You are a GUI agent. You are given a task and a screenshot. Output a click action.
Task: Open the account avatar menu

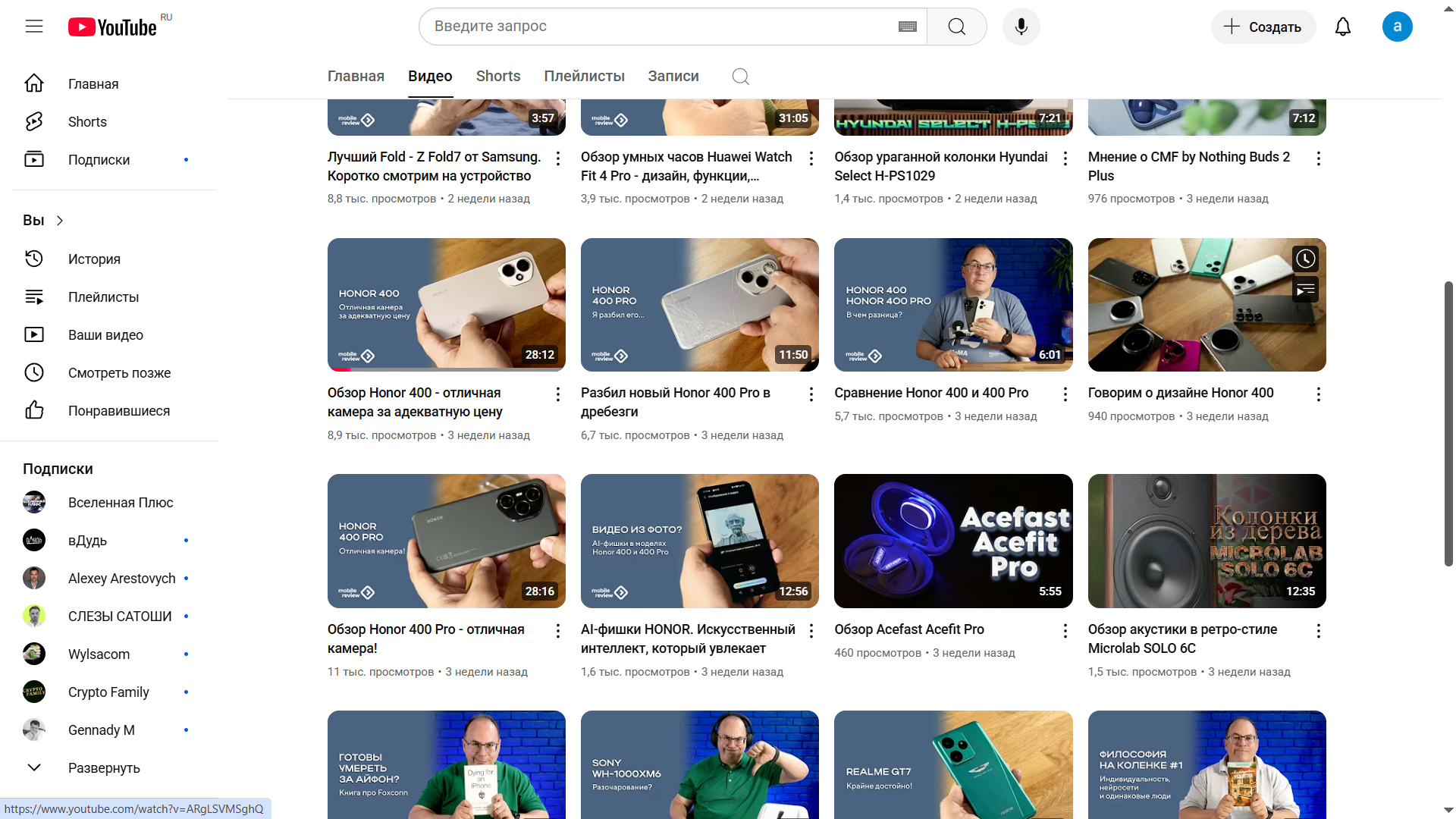coord(1397,27)
